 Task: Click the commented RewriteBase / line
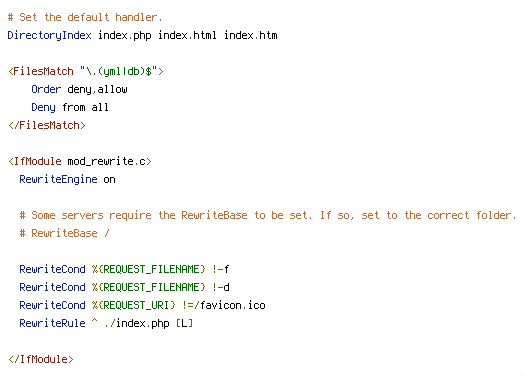point(64,233)
